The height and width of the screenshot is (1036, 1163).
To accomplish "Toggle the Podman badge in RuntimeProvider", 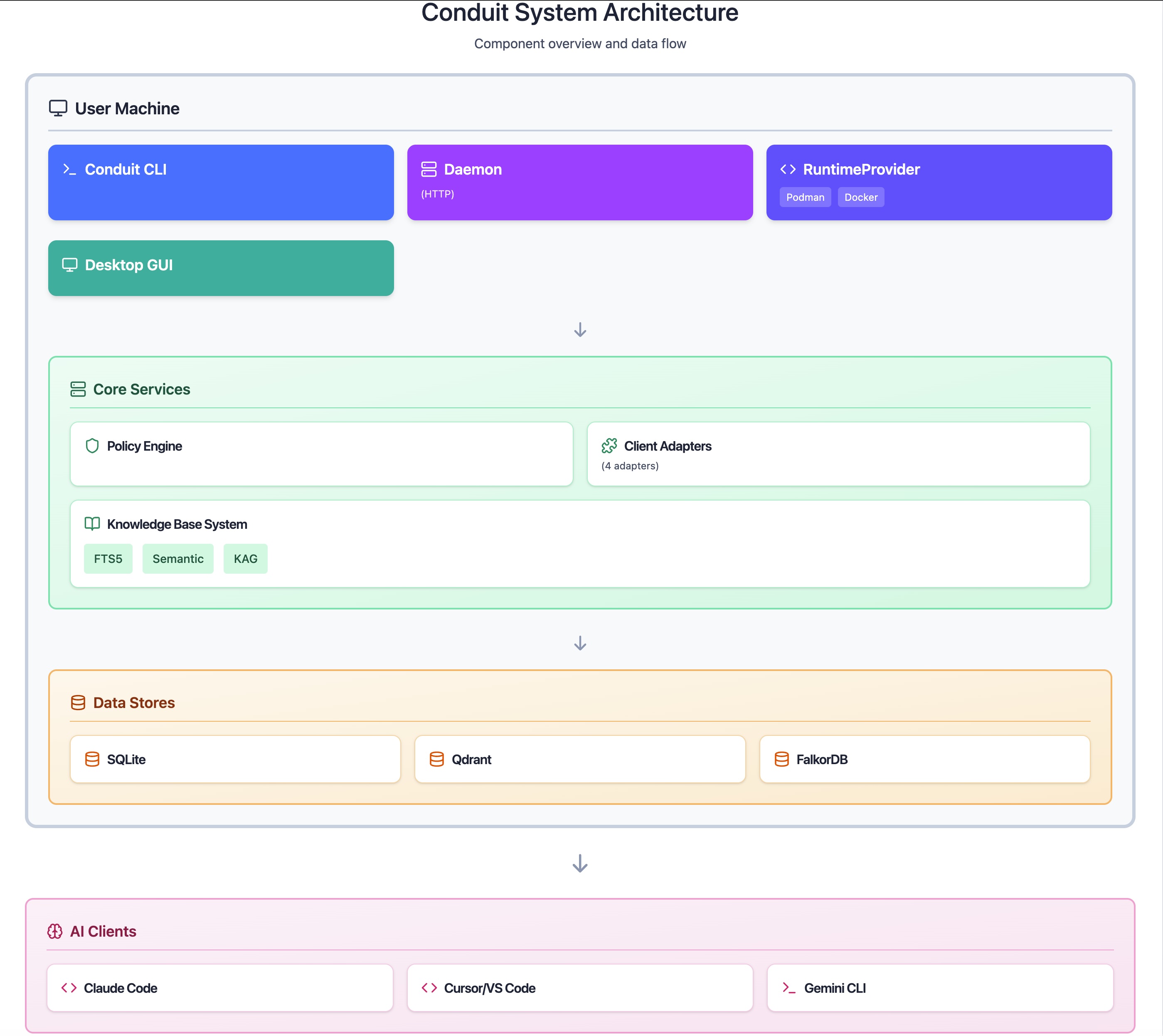I will click(x=805, y=197).
